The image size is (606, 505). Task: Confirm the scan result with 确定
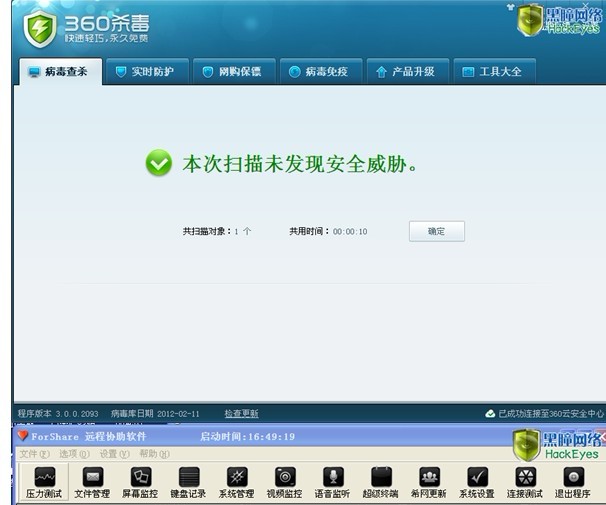437,231
